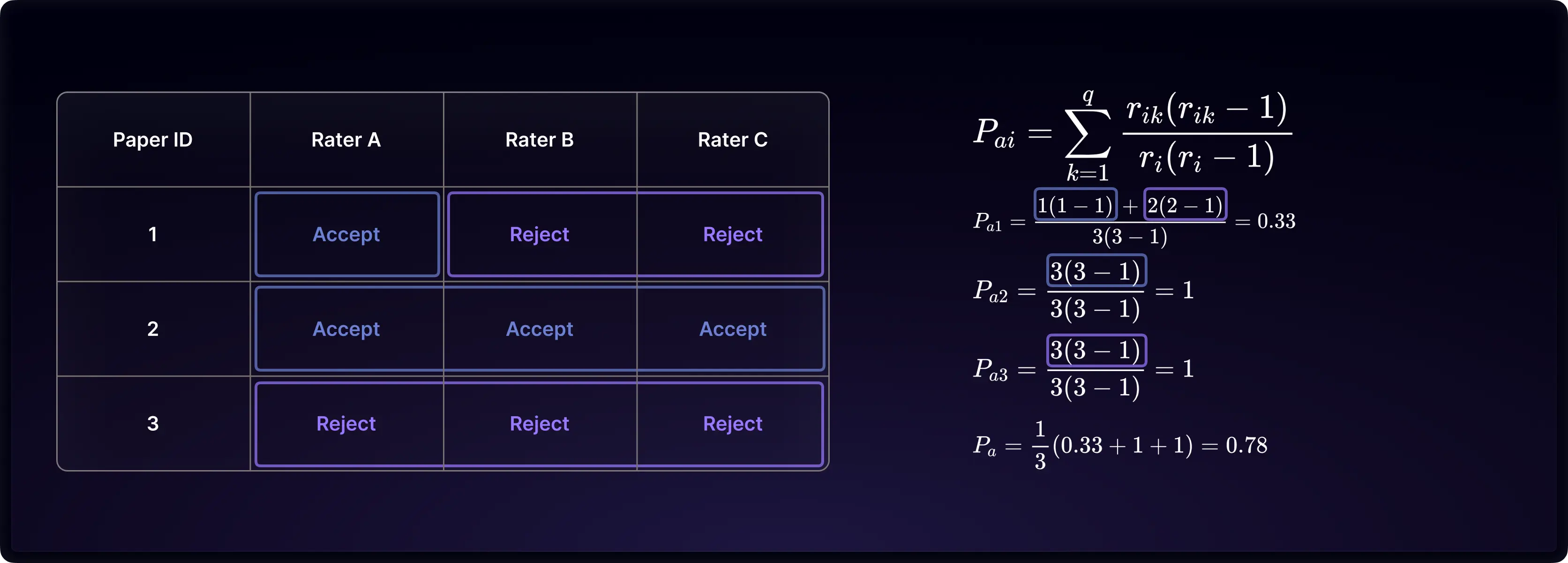This screenshot has width=1568, height=563.
Task: Click the boxed numerator in Pa3 equation
Action: 1096,350
